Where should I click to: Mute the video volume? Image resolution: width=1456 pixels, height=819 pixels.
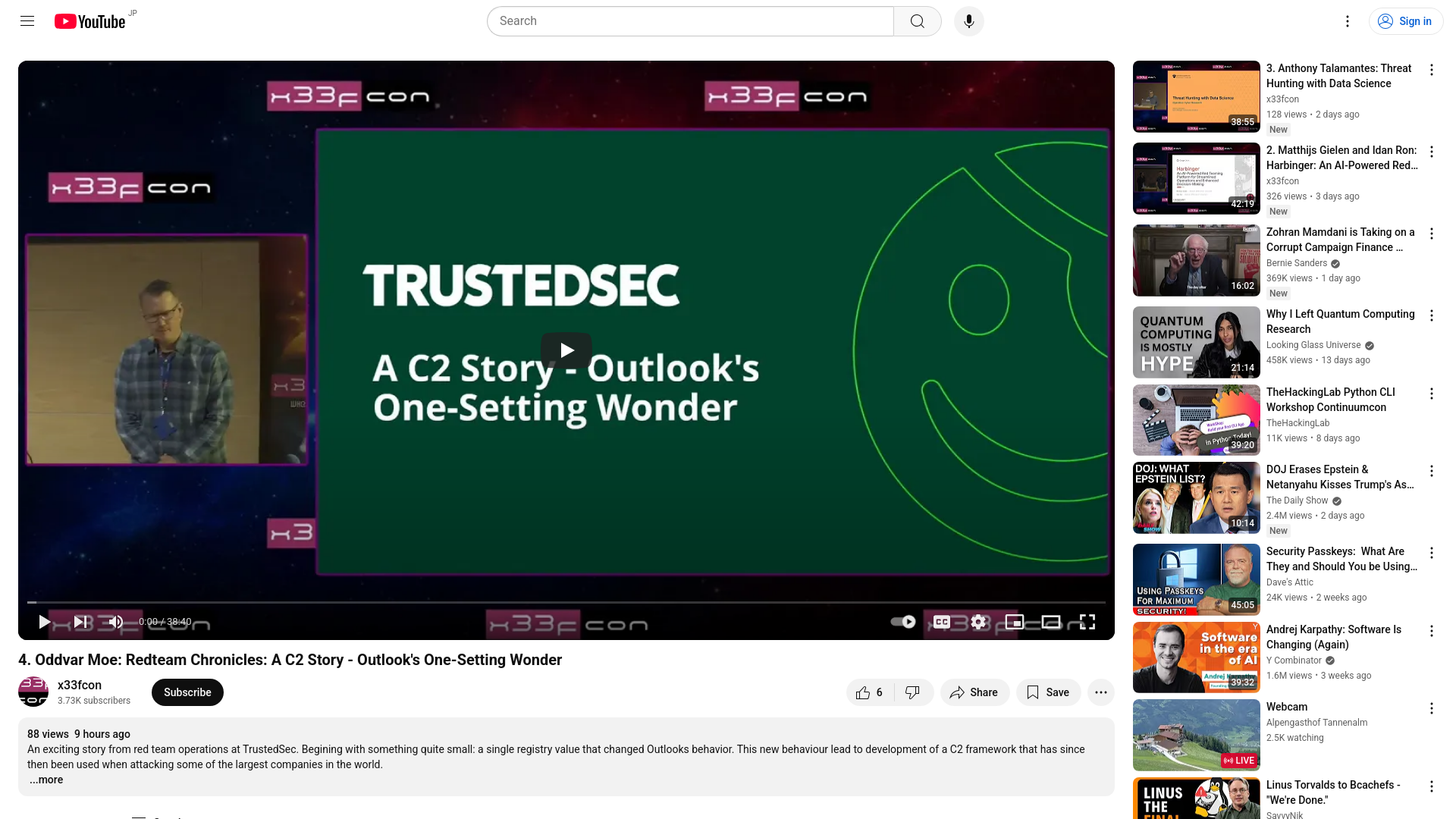(x=116, y=622)
